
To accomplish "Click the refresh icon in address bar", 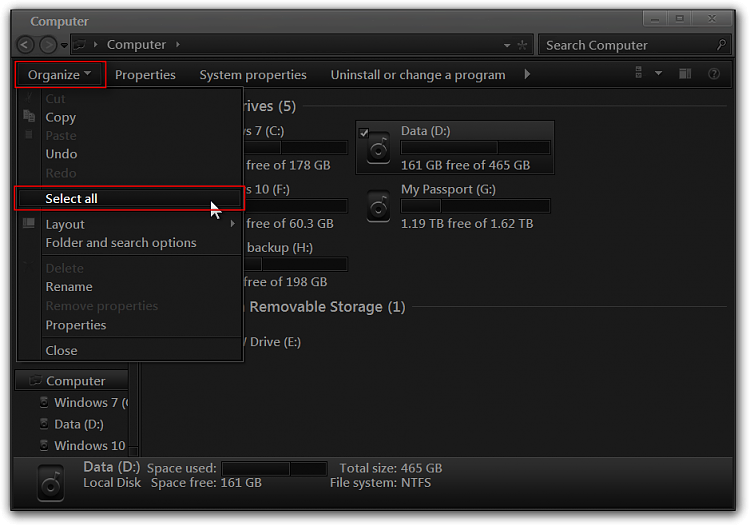I will pos(522,45).
